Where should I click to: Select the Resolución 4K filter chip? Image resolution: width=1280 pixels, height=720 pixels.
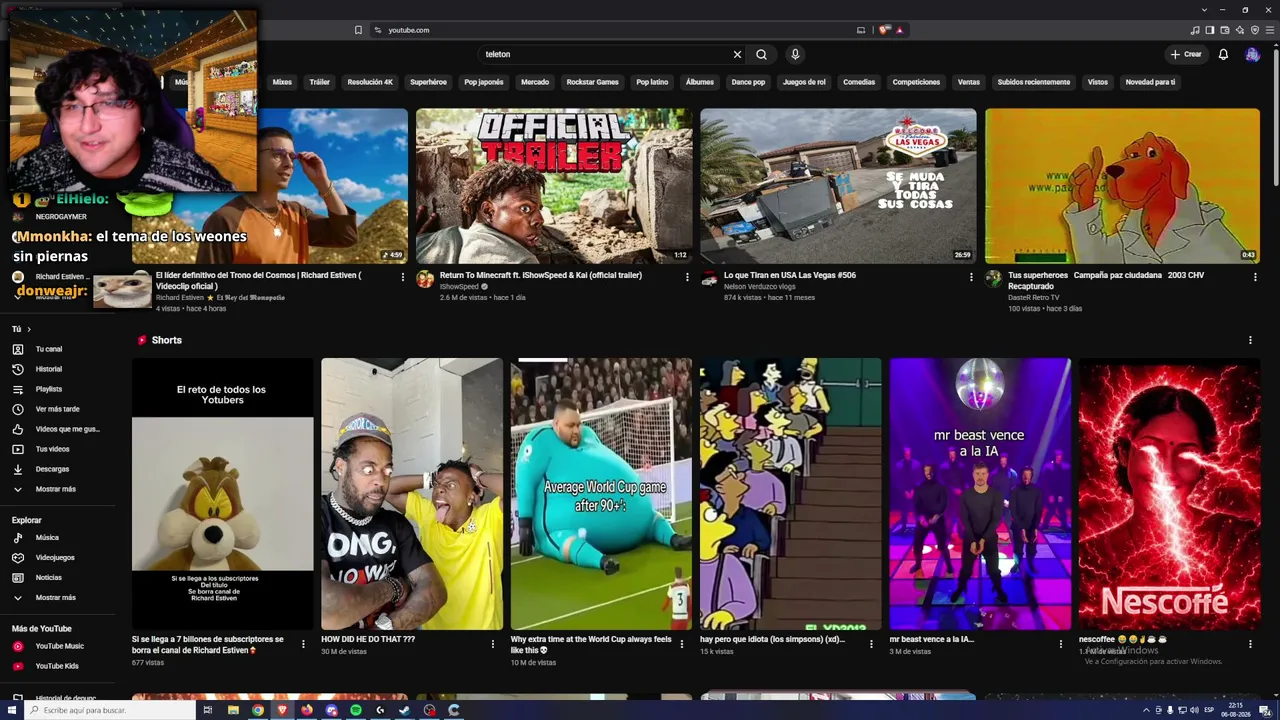coord(370,82)
